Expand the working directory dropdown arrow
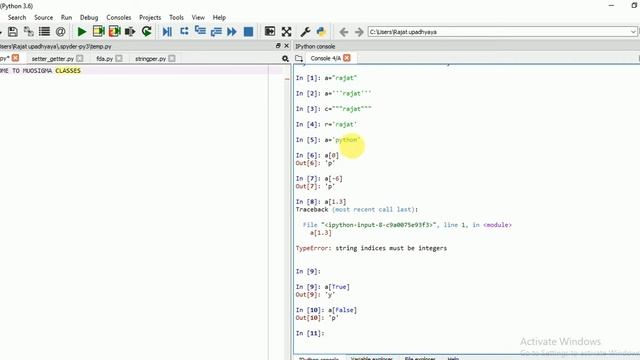The height and width of the screenshot is (360, 640). tap(633, 32)
